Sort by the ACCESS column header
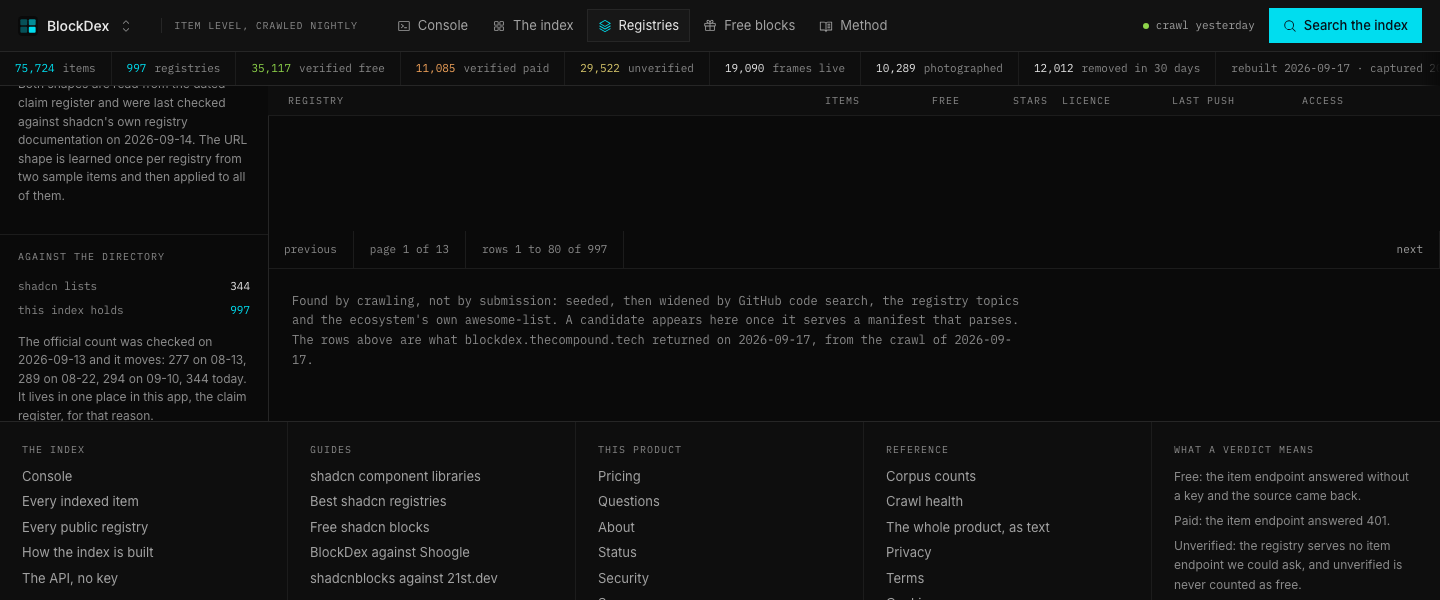Viewport: 1440px width, 600px height. pos(1323,101)
